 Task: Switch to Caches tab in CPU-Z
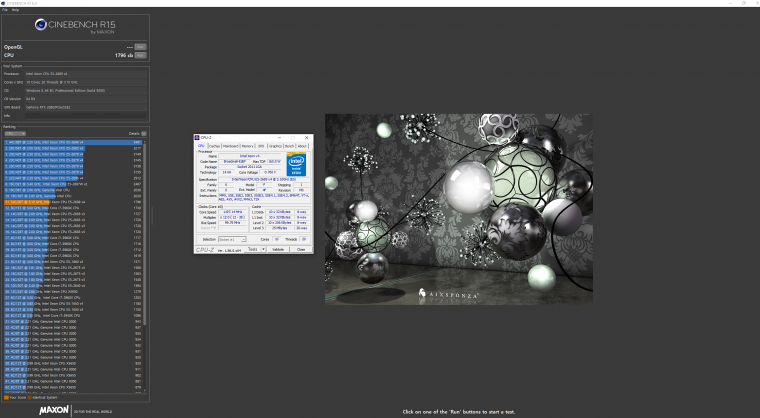point(214,146)
